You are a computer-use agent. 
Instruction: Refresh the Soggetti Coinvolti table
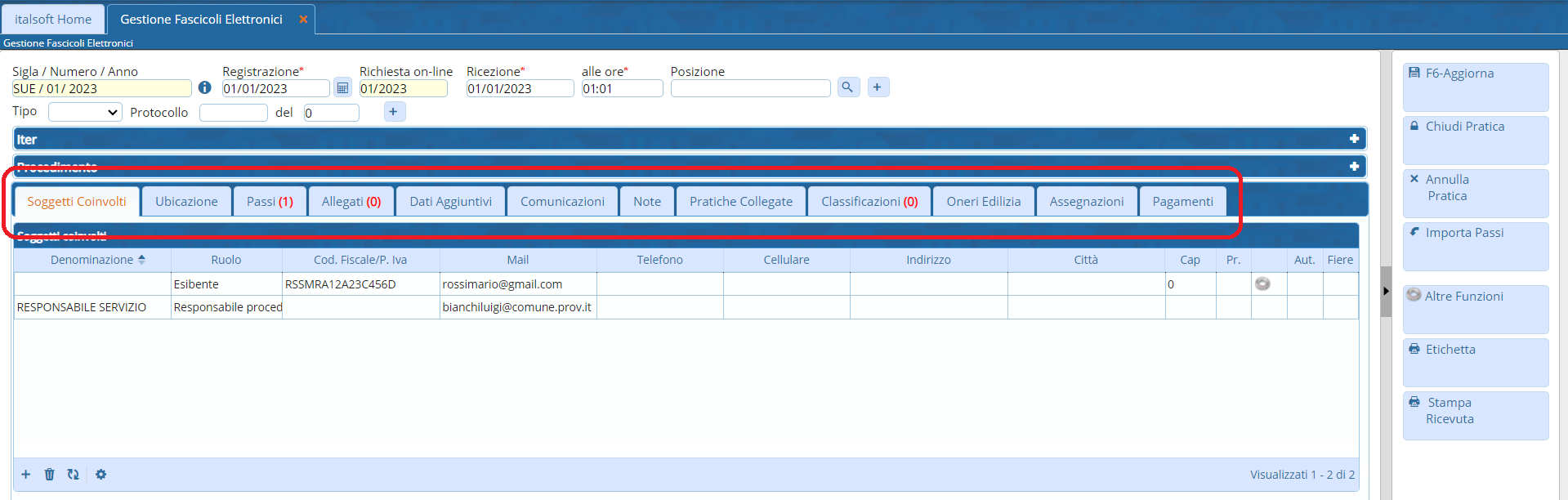coord(74,475)
